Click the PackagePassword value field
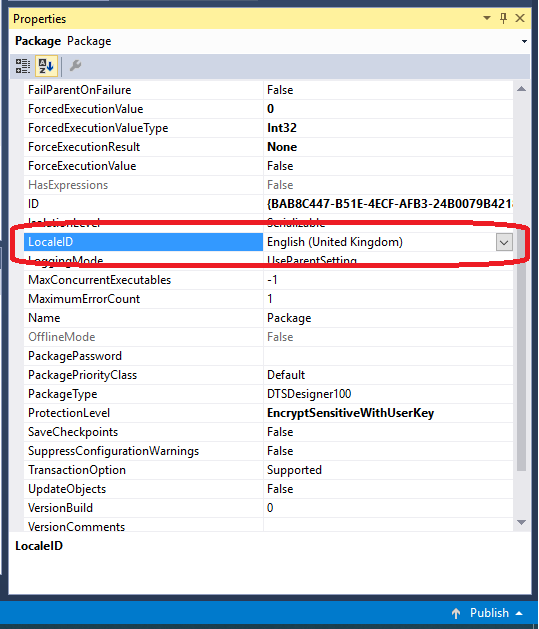539x629 pixels. 388,356
